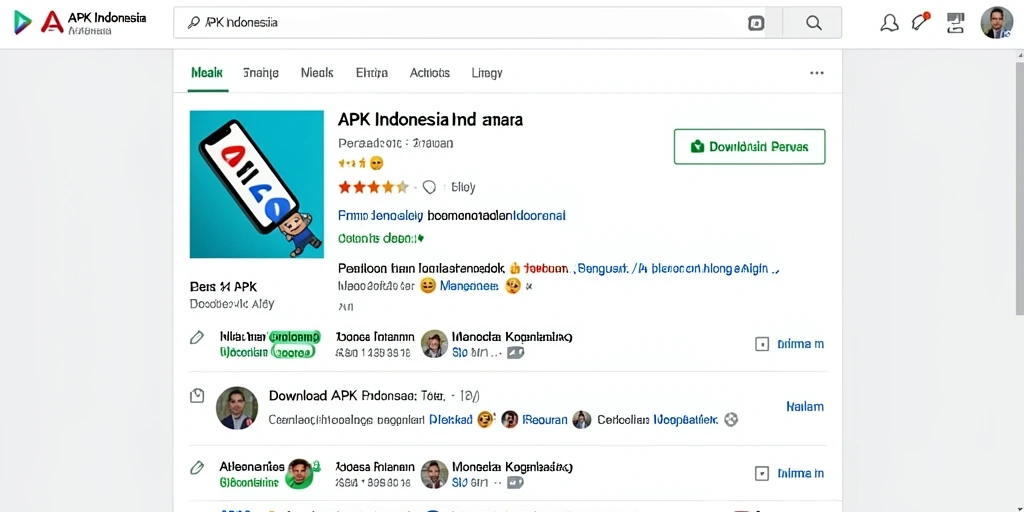Click the gray tag icon under Manocta row

(516, 353)
